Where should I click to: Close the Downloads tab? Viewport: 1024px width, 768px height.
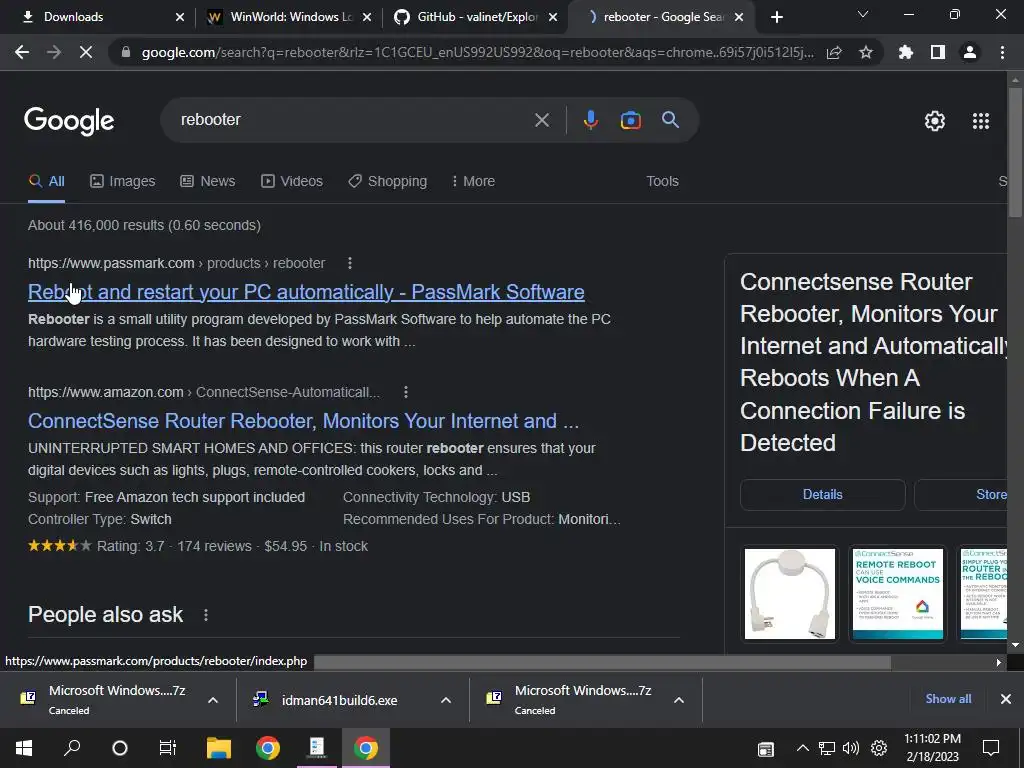click(180, 17)
